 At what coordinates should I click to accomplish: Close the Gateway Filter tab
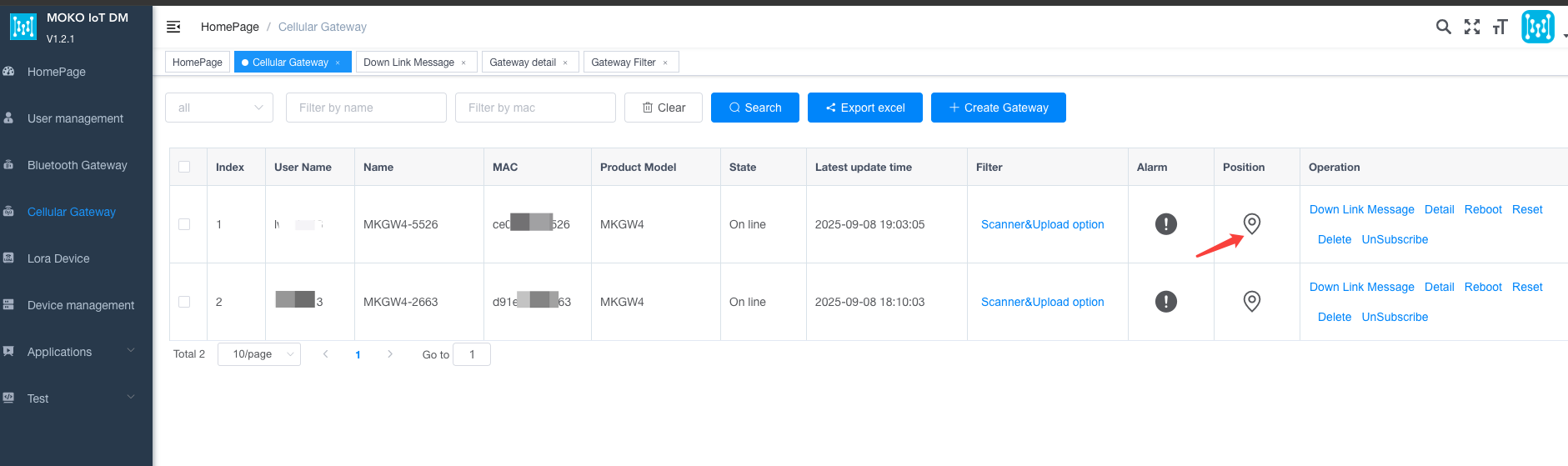point(665,63)
